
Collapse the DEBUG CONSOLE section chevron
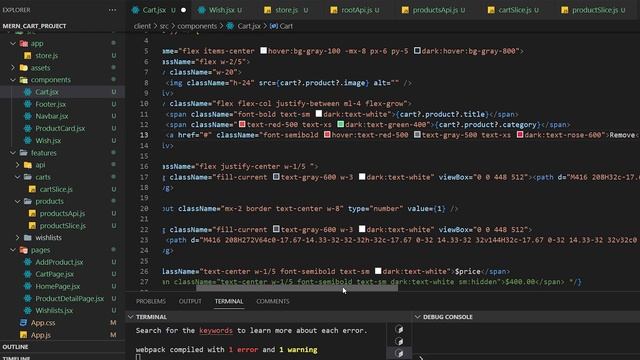pyautogui.click(x=418, y=317)
